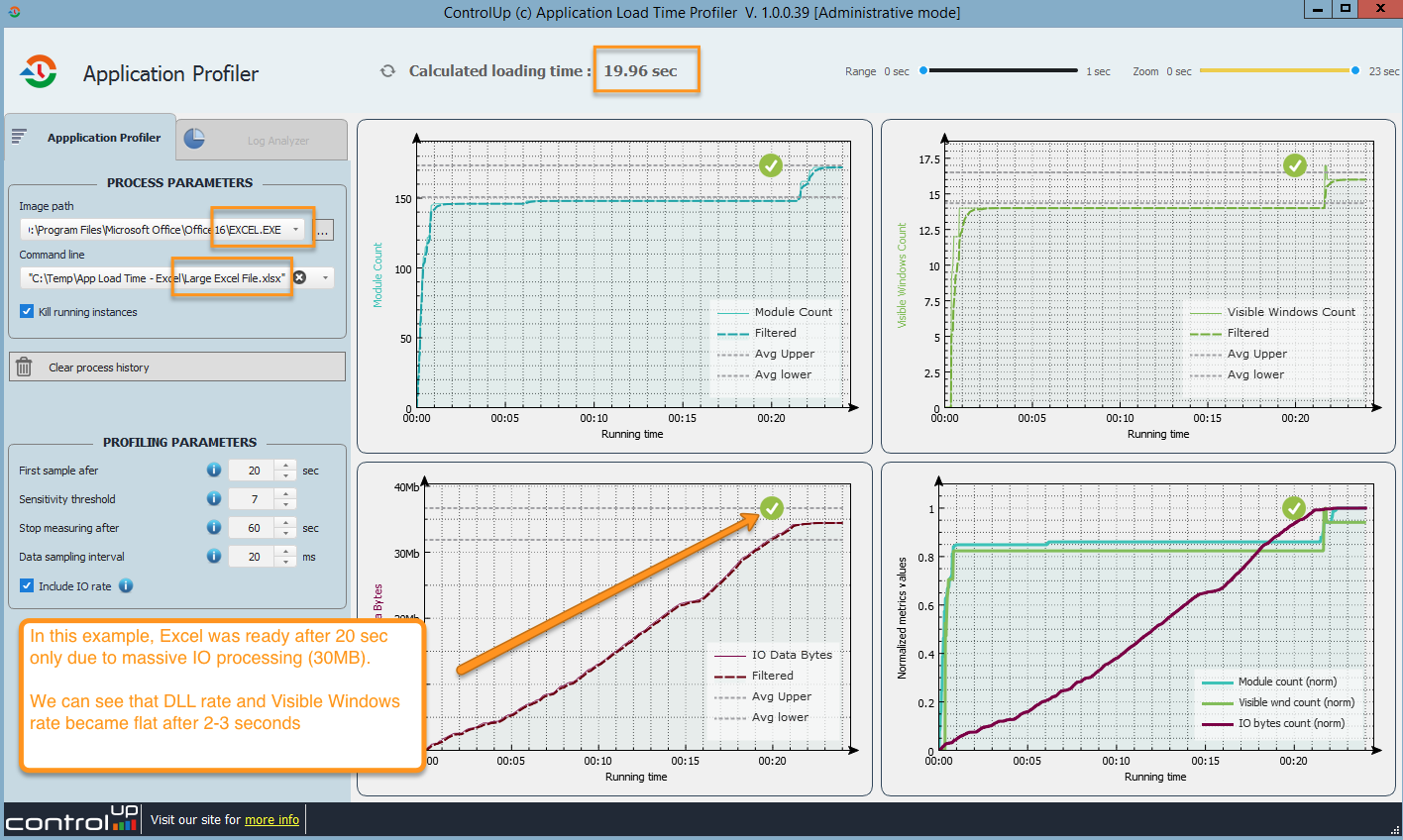Increase the First sample after spinner value
Viewport: 1403px width, 840px height.
[x=286, y=466]
